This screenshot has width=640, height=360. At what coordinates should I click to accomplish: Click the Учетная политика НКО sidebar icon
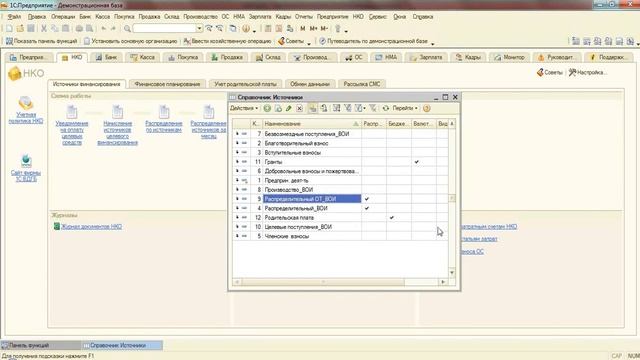point(26,103)
